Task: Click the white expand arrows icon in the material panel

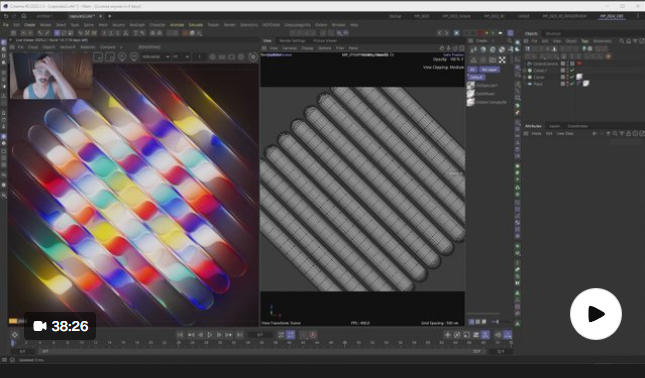Action: [x=502, y=60]
